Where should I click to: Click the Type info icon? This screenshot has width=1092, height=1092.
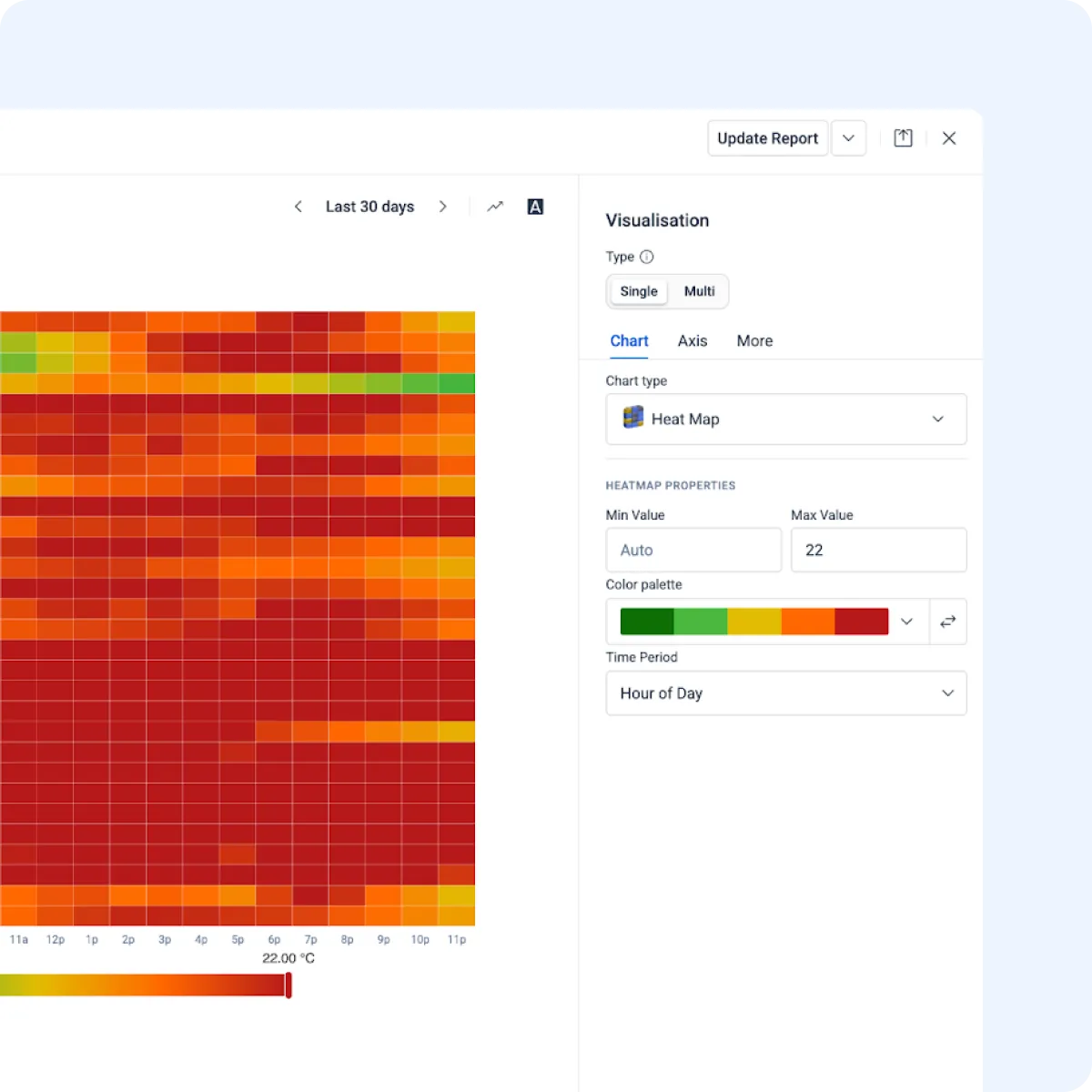(646, 257)
